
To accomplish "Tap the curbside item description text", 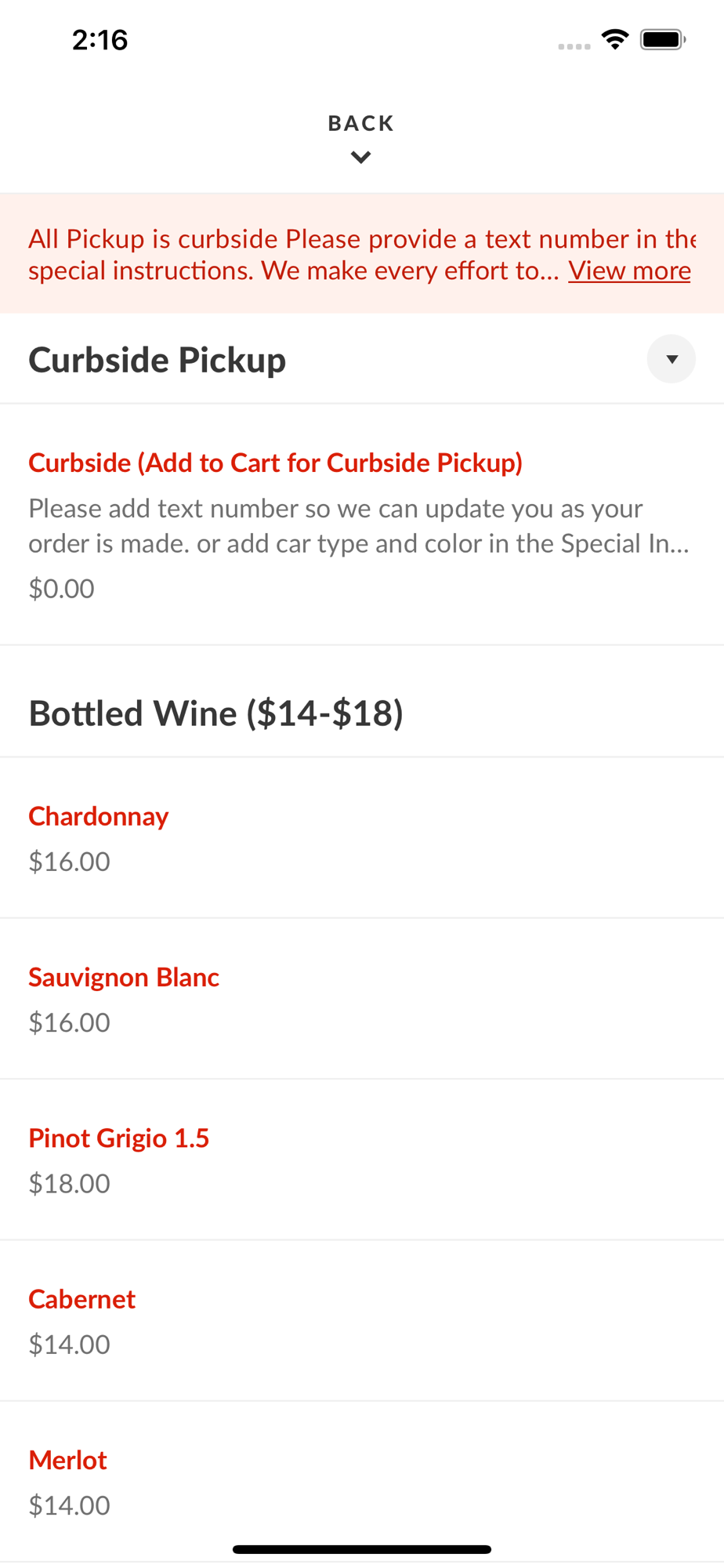I will click(x=359, y=526).
